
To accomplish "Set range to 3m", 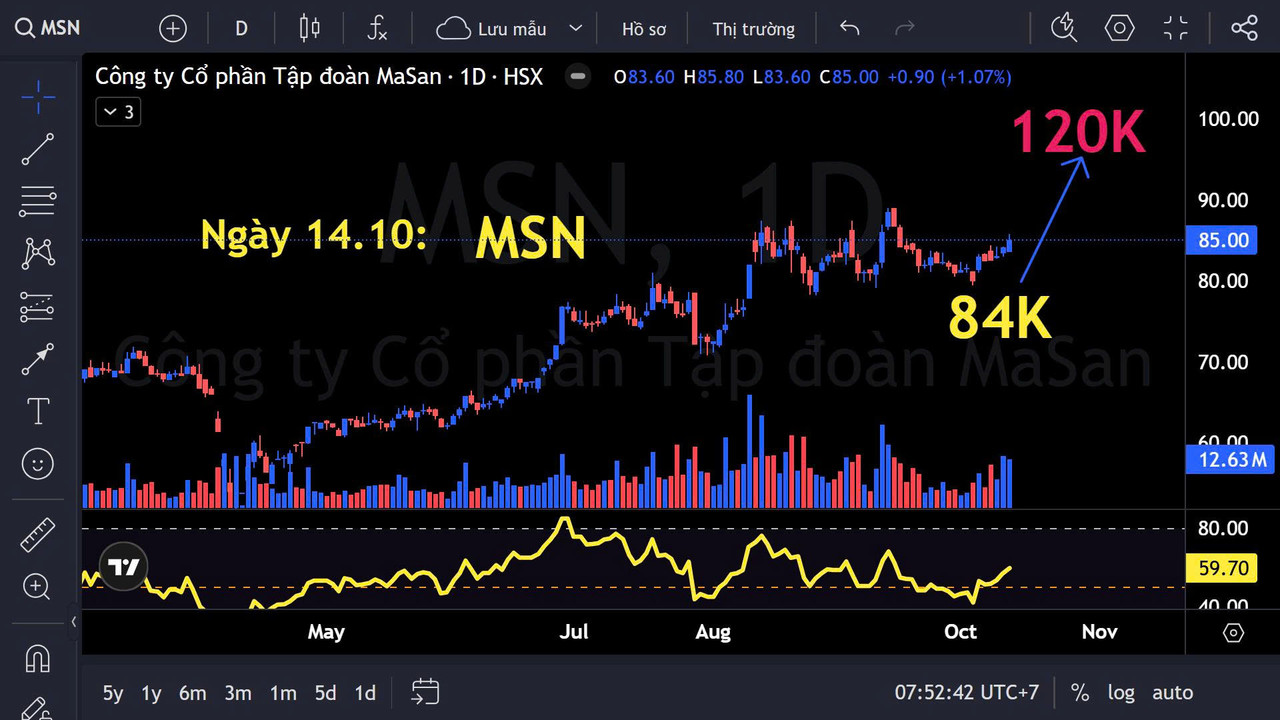I will coord(238,692).
